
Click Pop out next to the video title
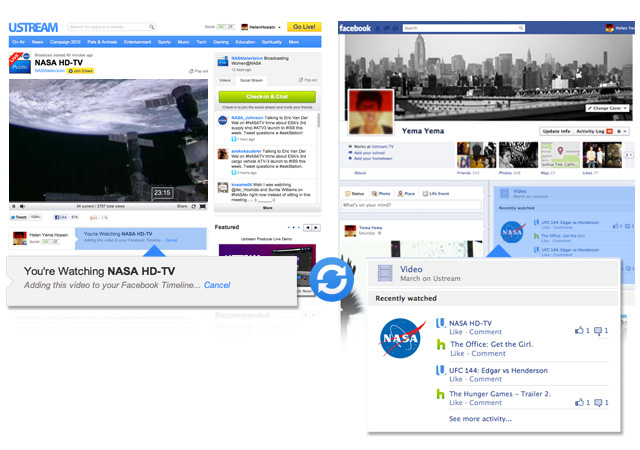click(x=198, y=71)
